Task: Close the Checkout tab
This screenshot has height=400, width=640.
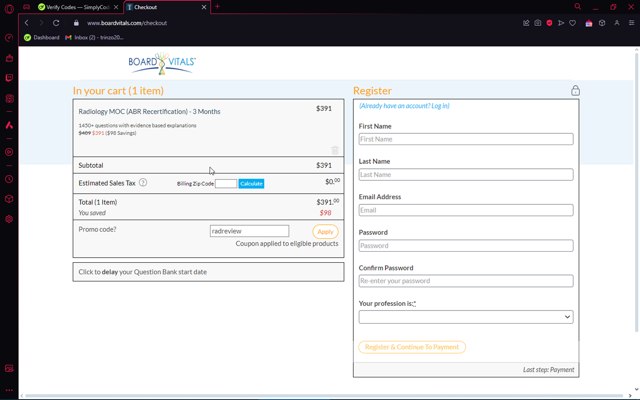Action: [204, 7]
